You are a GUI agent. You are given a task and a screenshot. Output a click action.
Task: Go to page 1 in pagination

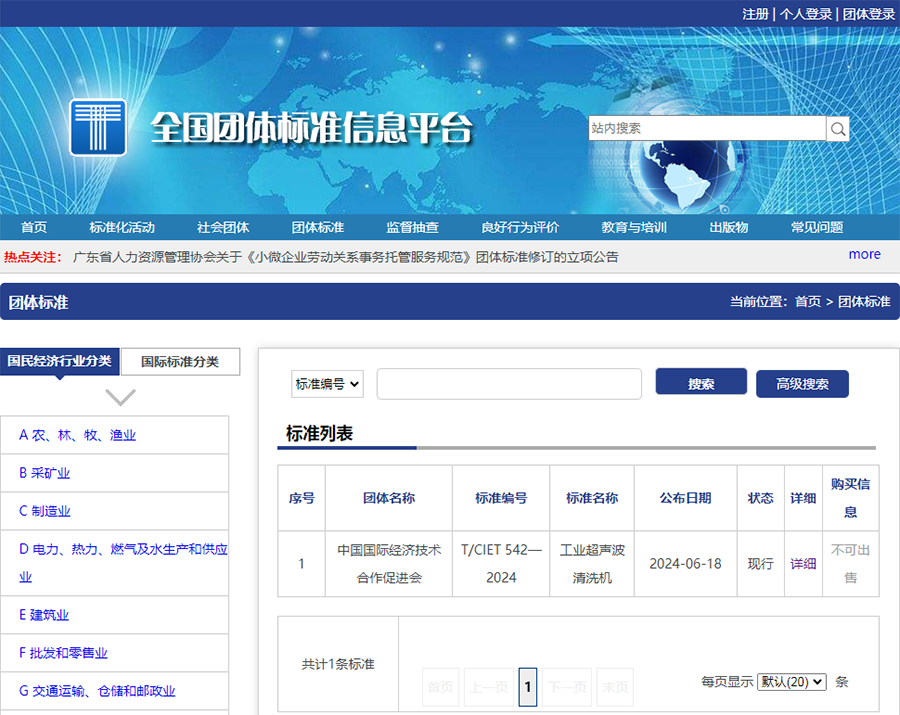[x=528, y=687]
